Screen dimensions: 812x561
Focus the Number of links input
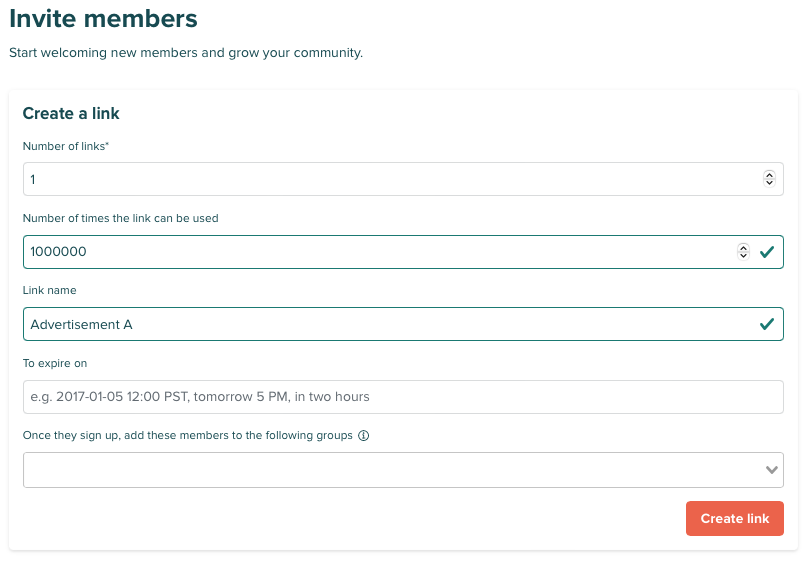pos(390,179)
